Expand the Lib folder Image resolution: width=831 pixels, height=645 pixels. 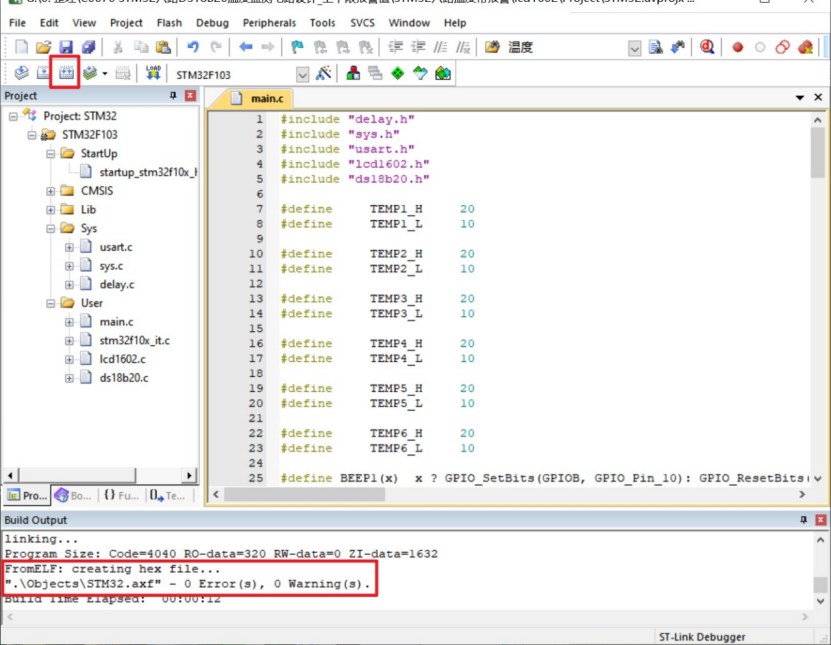[x=50, y=210]
